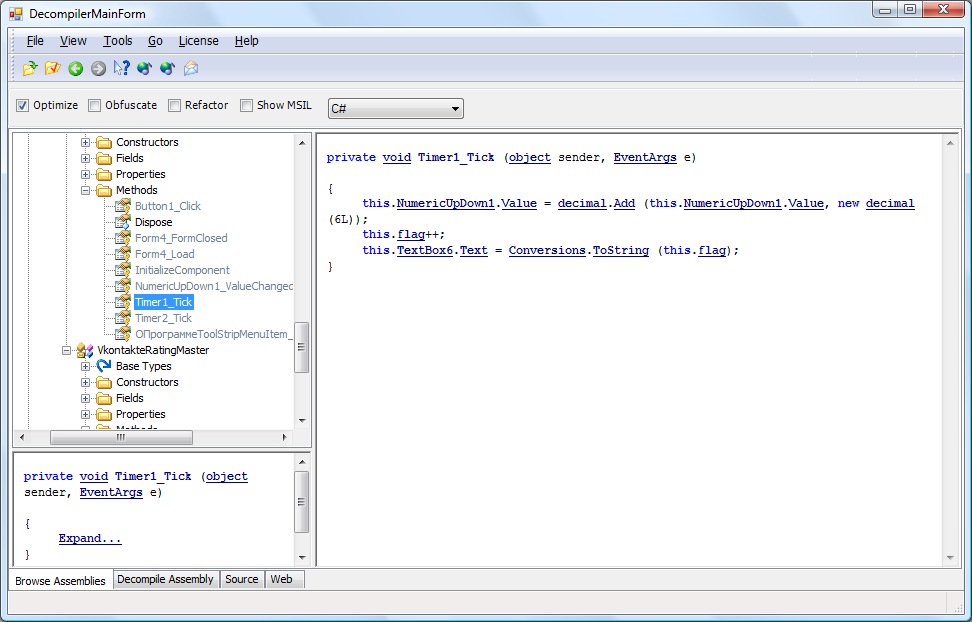
Task: Collapse the Methods folder
Action: (x=86, y=190)
